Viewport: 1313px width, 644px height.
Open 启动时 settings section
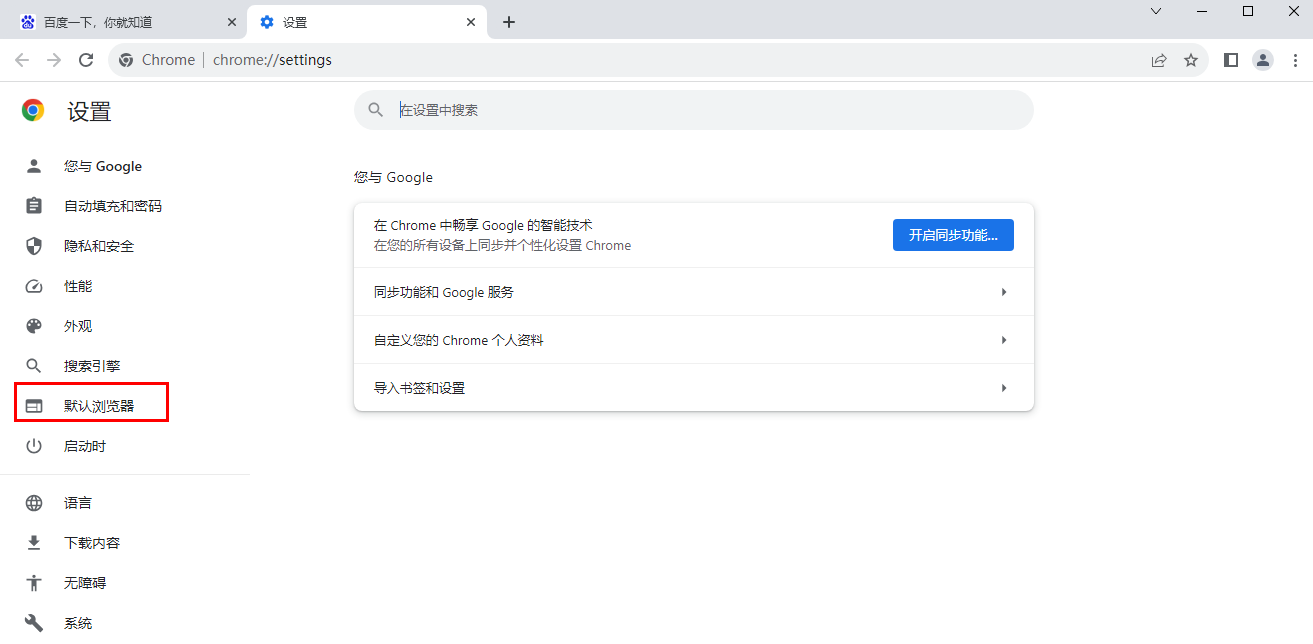pyautogui.click(x=85, y=446)
